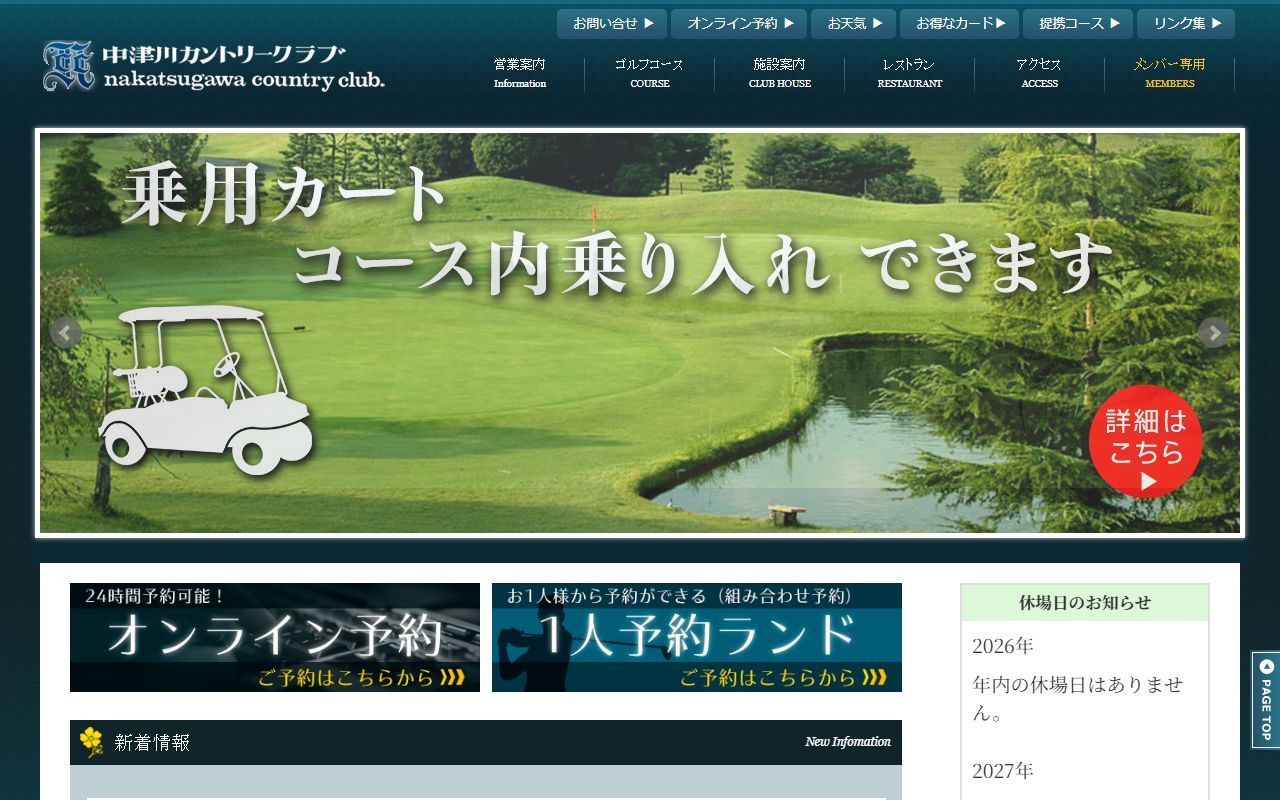Click New Infomation label
The image size is (1280, 800).
tap(848, 742)
